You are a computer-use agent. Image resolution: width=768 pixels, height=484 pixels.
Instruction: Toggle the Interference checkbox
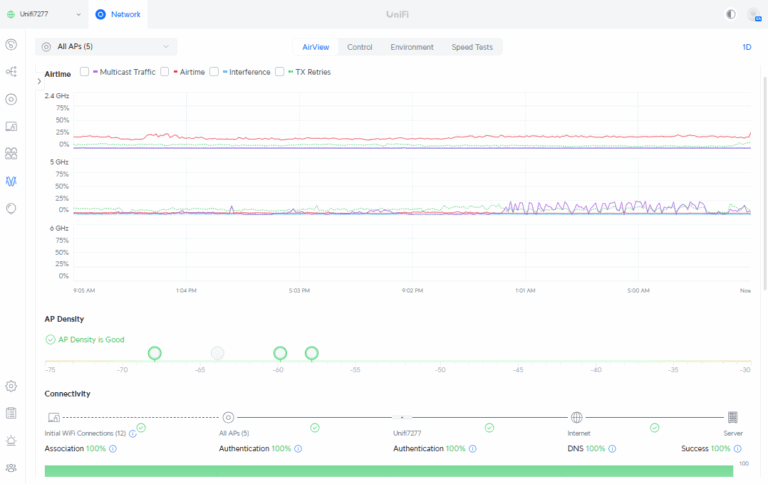[214, 72]
